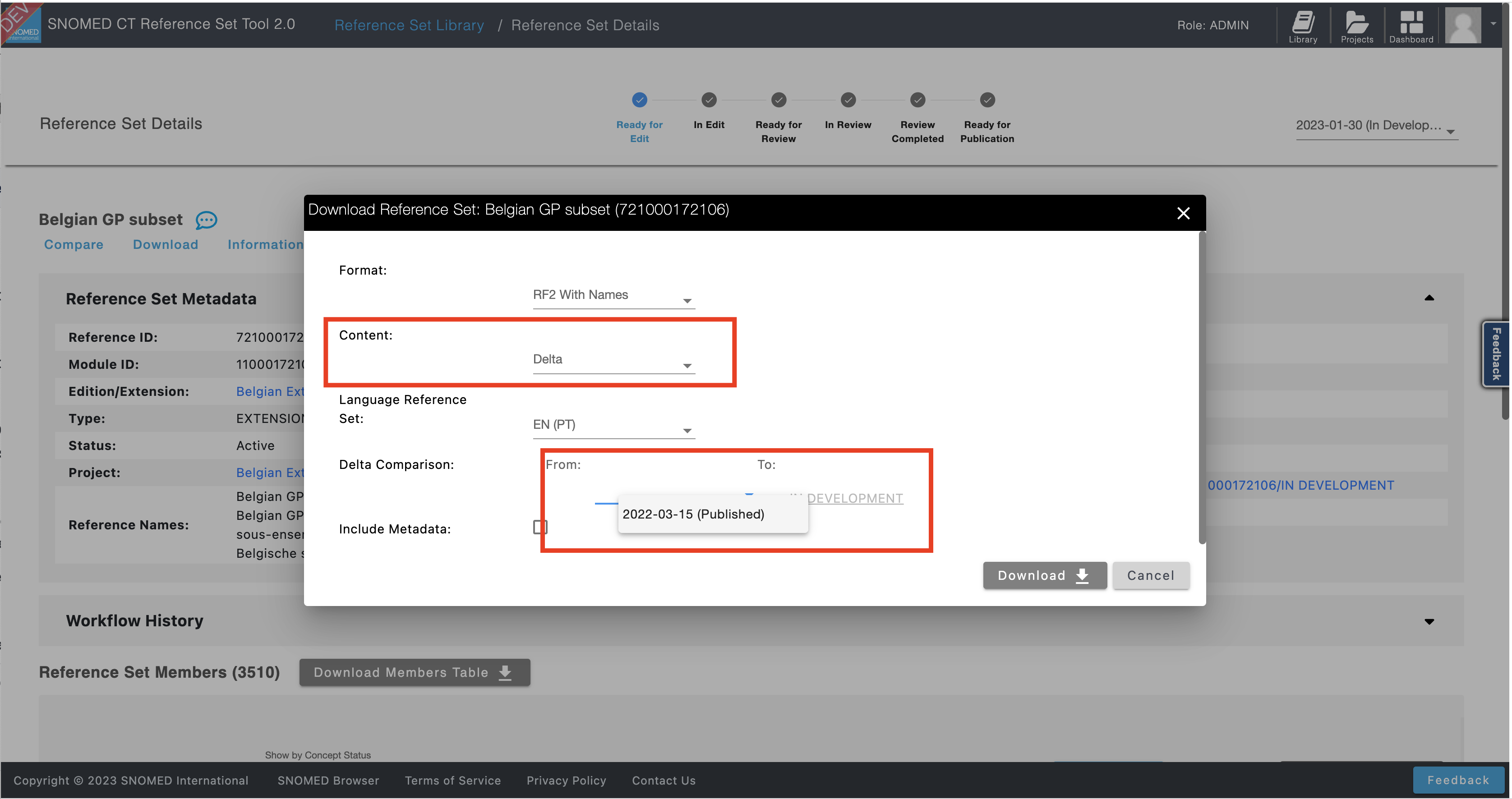Click the dialog's vertical scrollbar
This screenshot has height=799, width=1512.
[x=1202, y=387]
